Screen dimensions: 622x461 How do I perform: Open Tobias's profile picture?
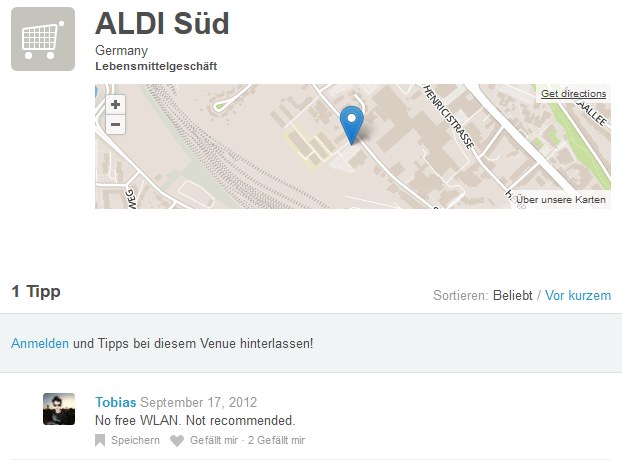click(59, 408)
